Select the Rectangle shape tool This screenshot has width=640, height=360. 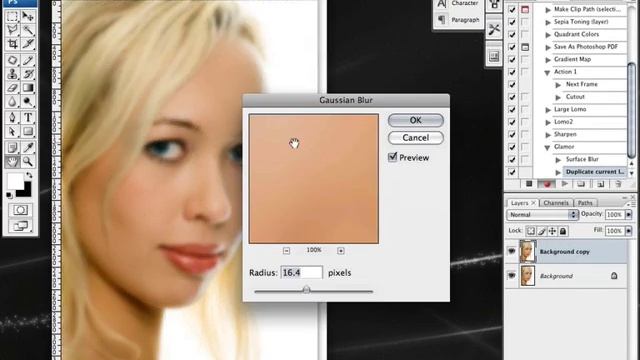[x=28, y=131]
